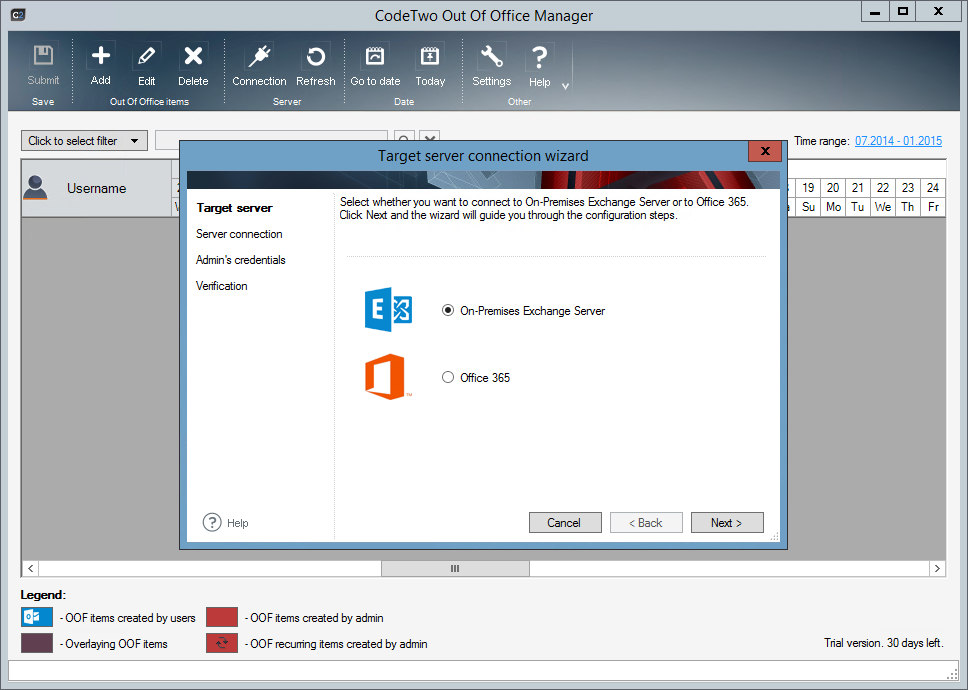Select the Server connection wizard step
This screenshot has width=968, height=690.
pyautogui.click(x=239, y=234)
